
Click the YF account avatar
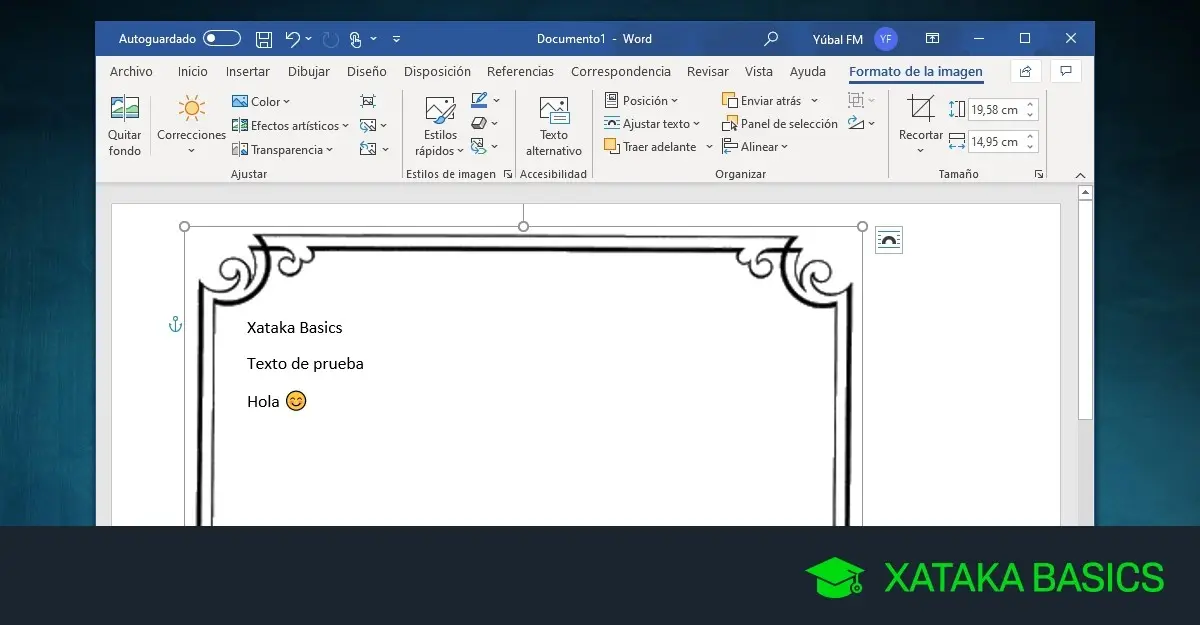coord(886,39)
